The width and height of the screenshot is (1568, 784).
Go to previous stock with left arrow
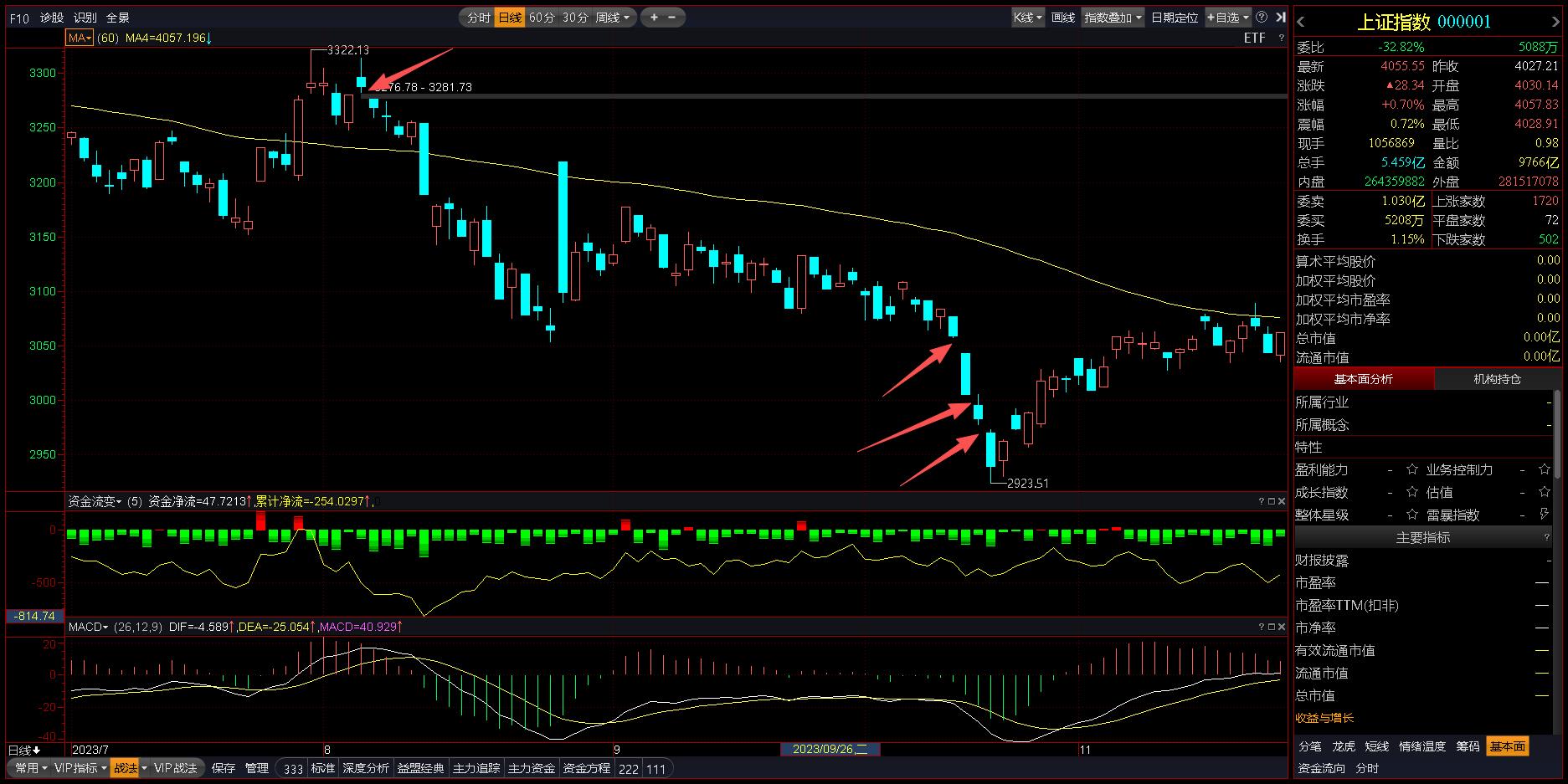[x=1301, y=23]
